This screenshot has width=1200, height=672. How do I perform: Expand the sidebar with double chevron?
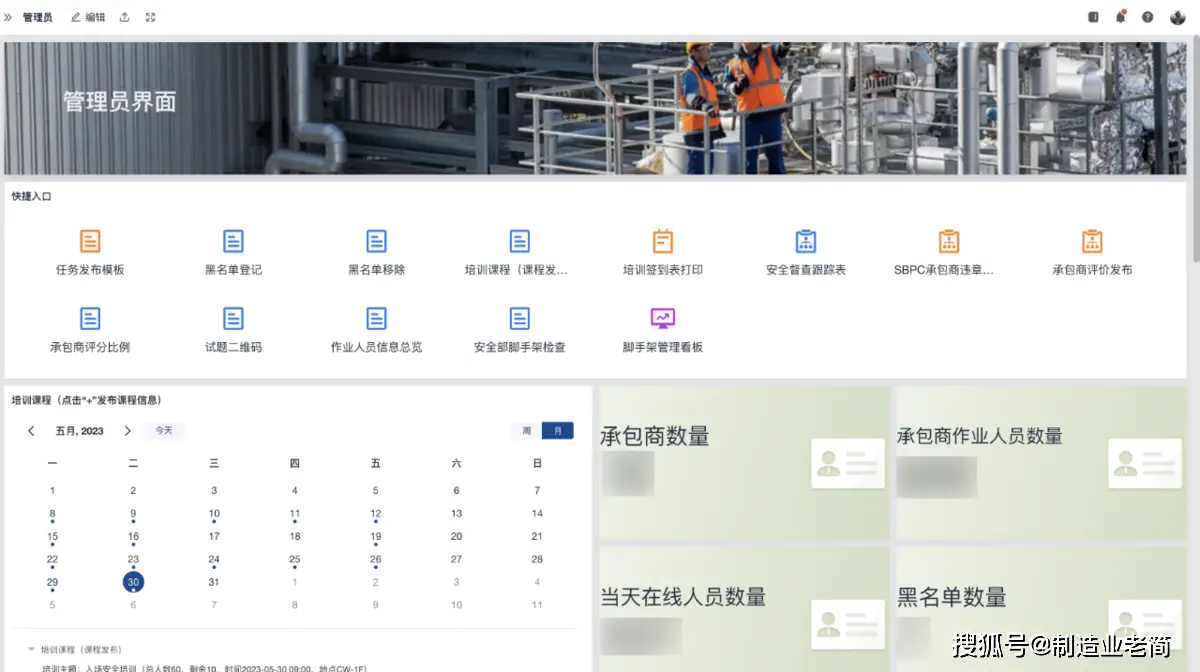tap(9, 17)
